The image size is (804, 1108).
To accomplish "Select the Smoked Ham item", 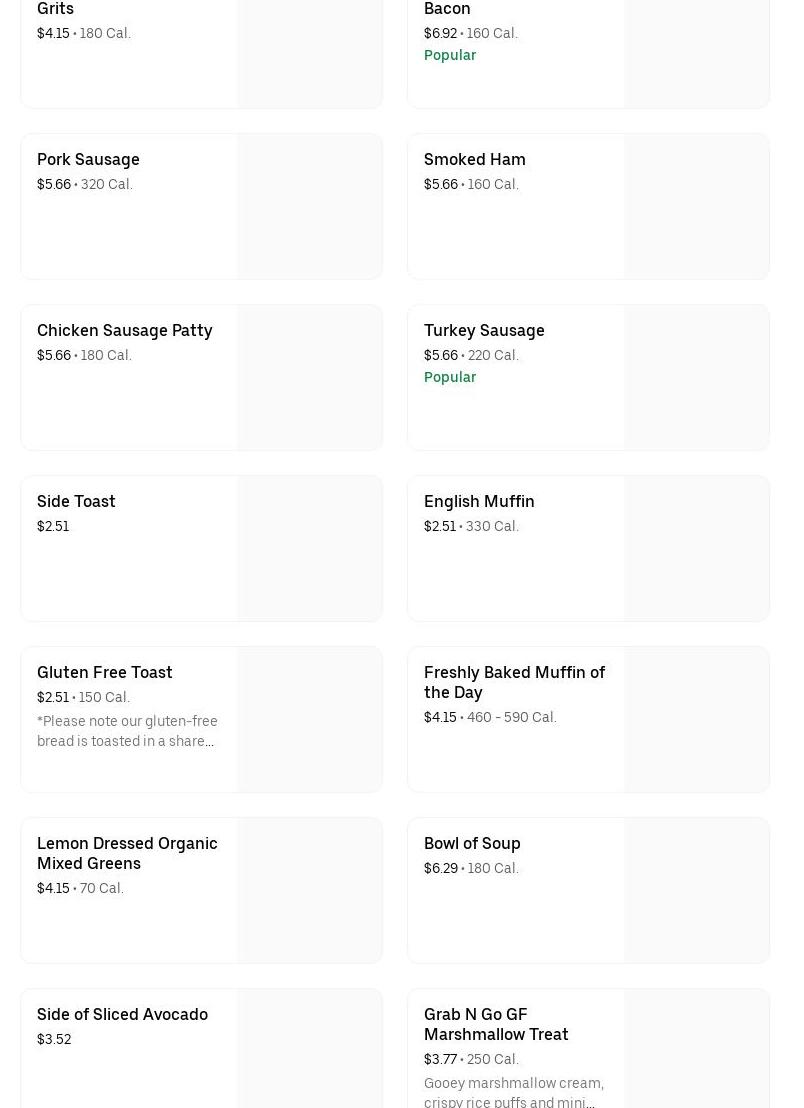I will pos(474,159).
